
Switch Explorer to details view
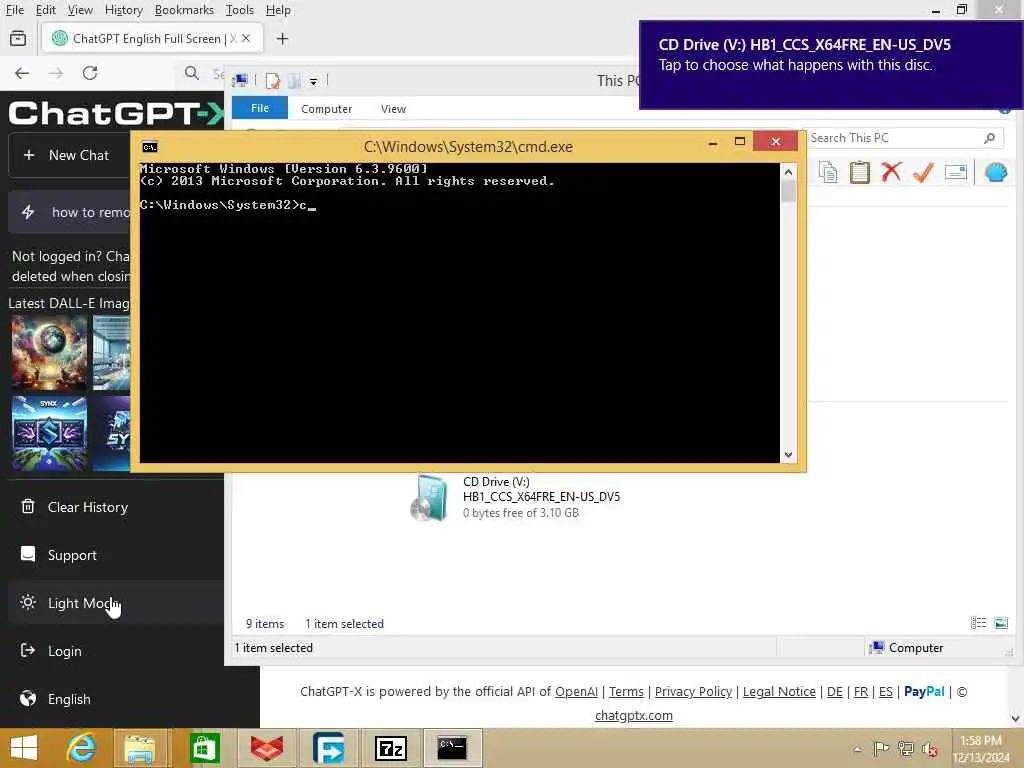[x=978, y=623]
